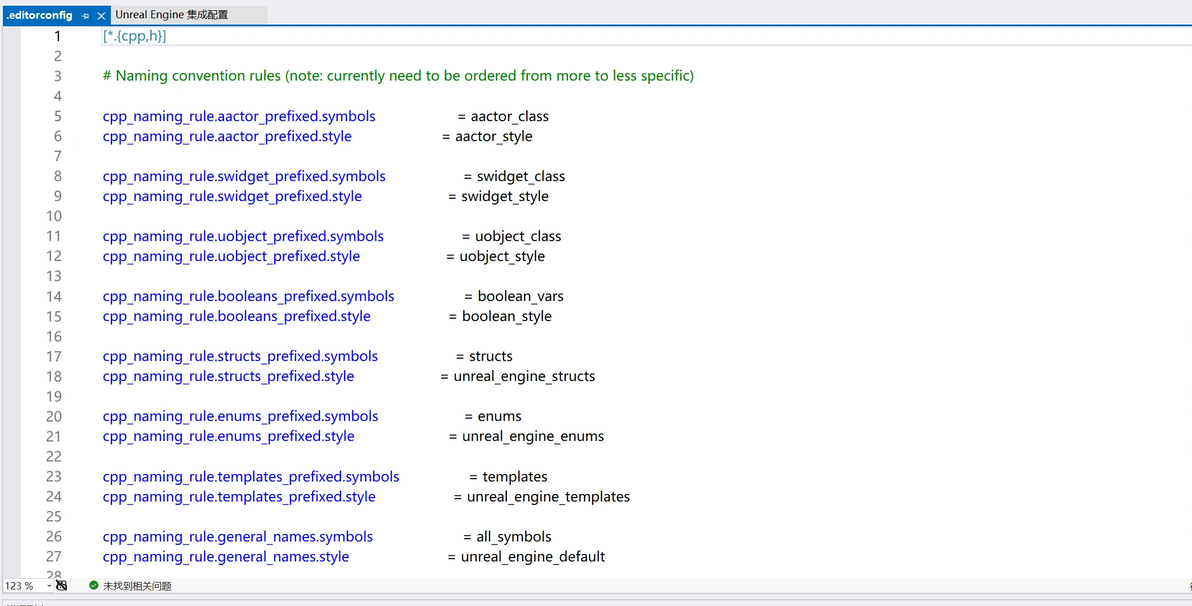Click the green naming convention comment line
1192x606 pixels.
tap(398, 76)
